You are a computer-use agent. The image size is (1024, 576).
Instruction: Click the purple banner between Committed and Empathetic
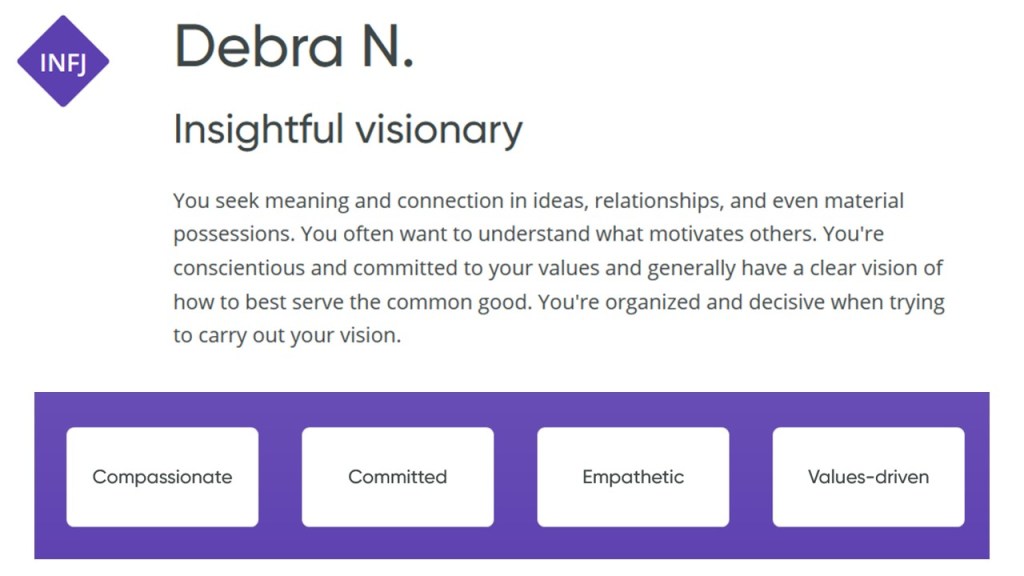click(x=515, y=477)
